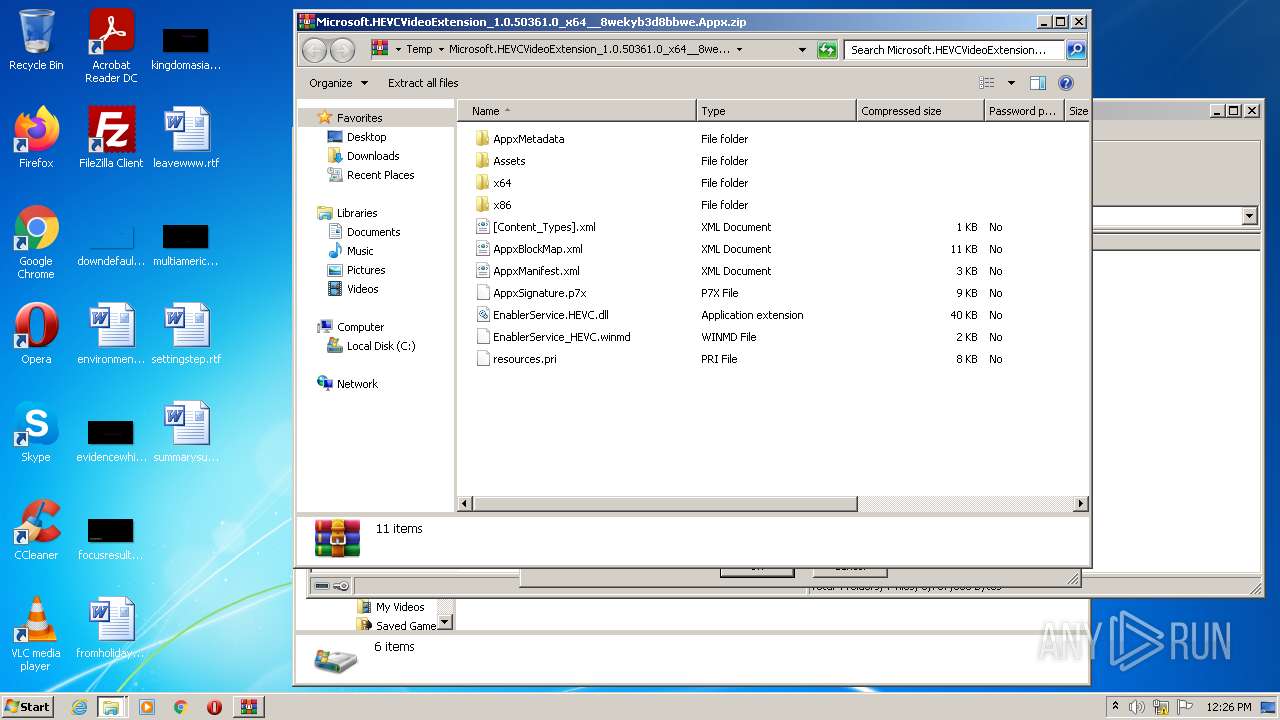Select Computer in navigation pane
Viewport: 1280px width, 720px height.
click(x=360, y=327)
